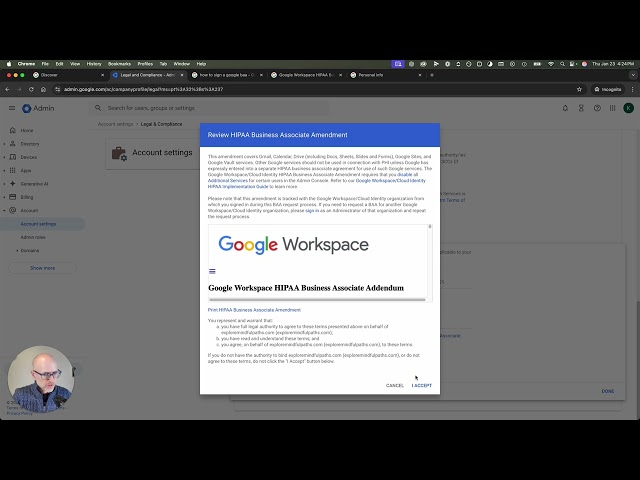Click the I ACCEPT button in the dialog

pos(421,385)
